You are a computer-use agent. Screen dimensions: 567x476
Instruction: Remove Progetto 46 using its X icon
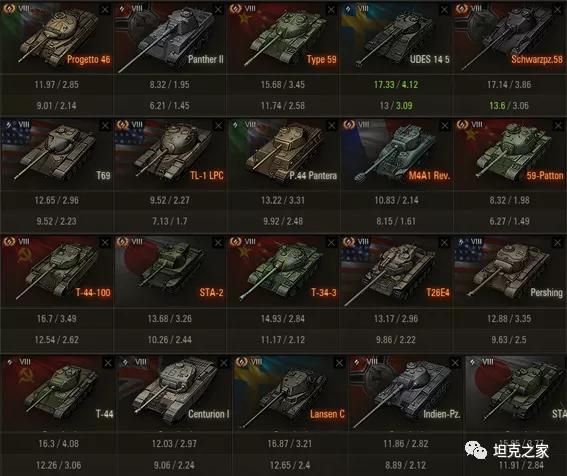coord(105,10)
